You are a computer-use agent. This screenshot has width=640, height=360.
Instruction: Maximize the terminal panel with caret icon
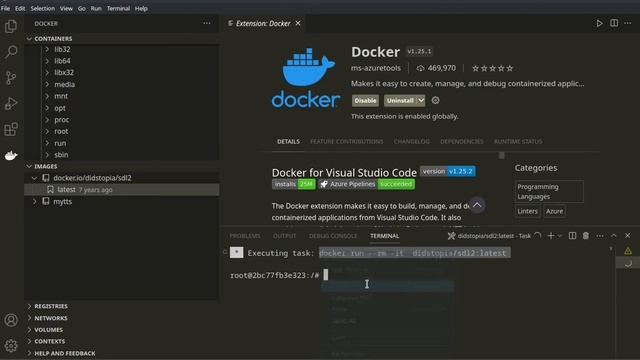click(x=613, y=236)
